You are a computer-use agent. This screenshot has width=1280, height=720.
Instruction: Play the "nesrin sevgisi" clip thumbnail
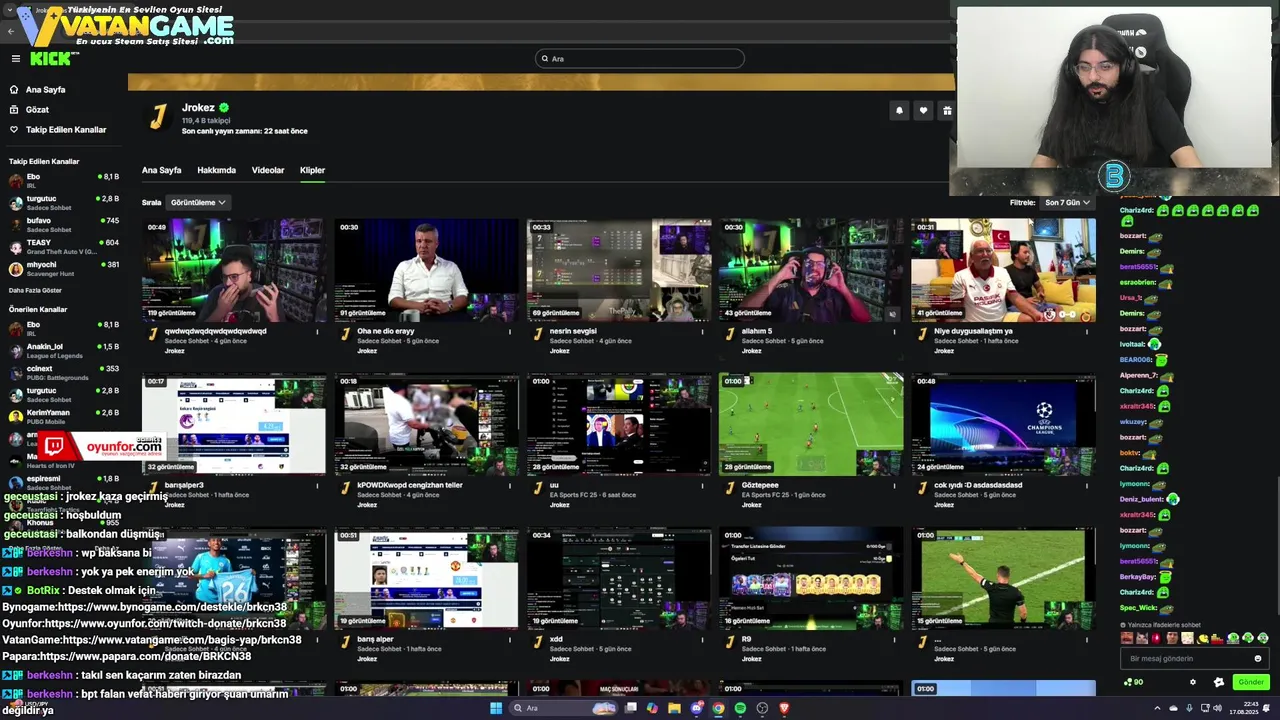point(618,270)
